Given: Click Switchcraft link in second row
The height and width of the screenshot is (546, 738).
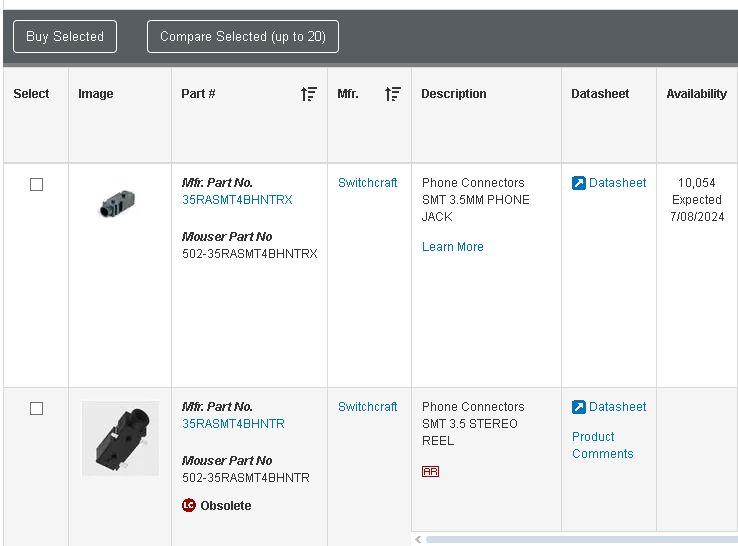Looking at the screenshot, I should [367, 407].
